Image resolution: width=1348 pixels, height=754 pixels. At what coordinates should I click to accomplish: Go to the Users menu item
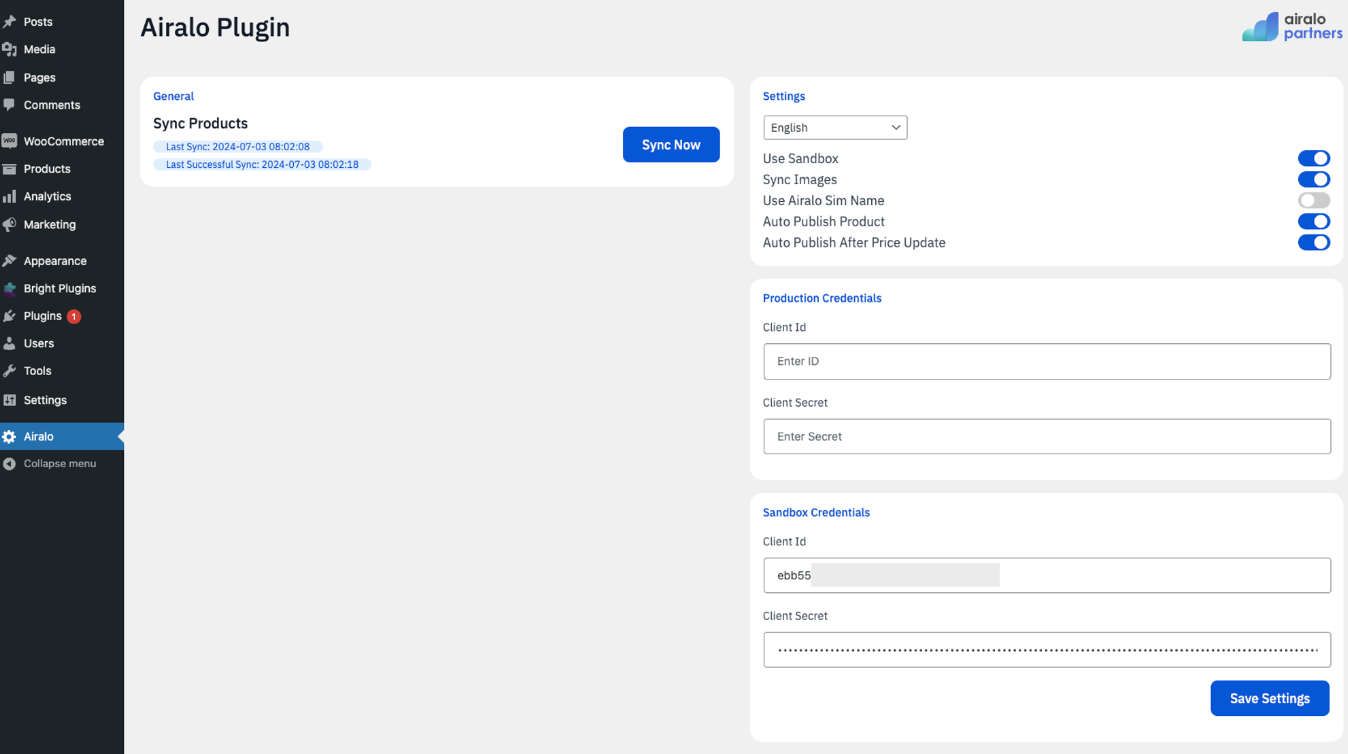62,343
